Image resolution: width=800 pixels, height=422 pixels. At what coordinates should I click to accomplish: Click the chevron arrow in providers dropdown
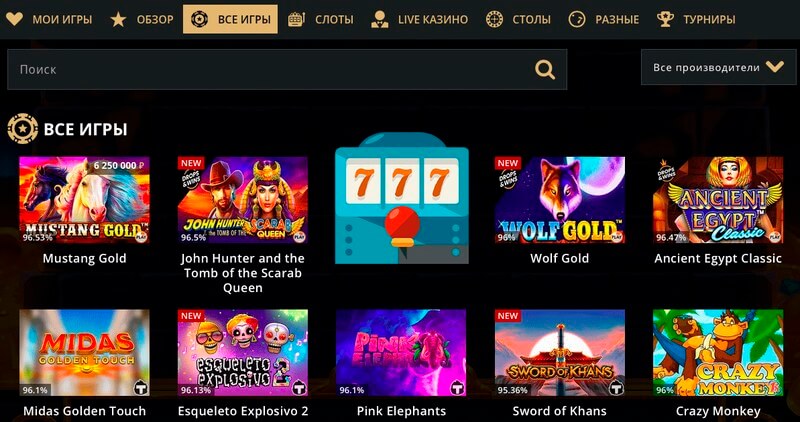tap(774, 66)
